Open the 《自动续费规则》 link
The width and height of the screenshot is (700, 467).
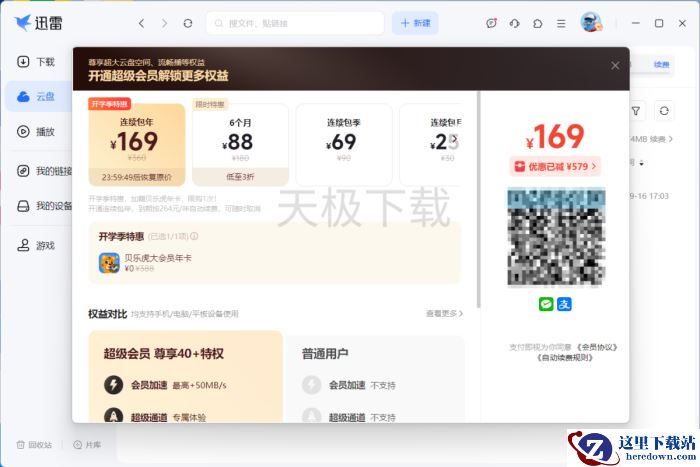tap(565, 357)
